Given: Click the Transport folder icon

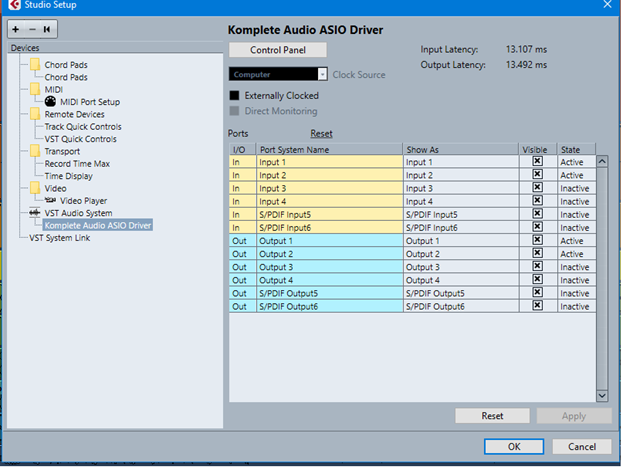Looking at the screenshot, I should (x=35, y=151).
